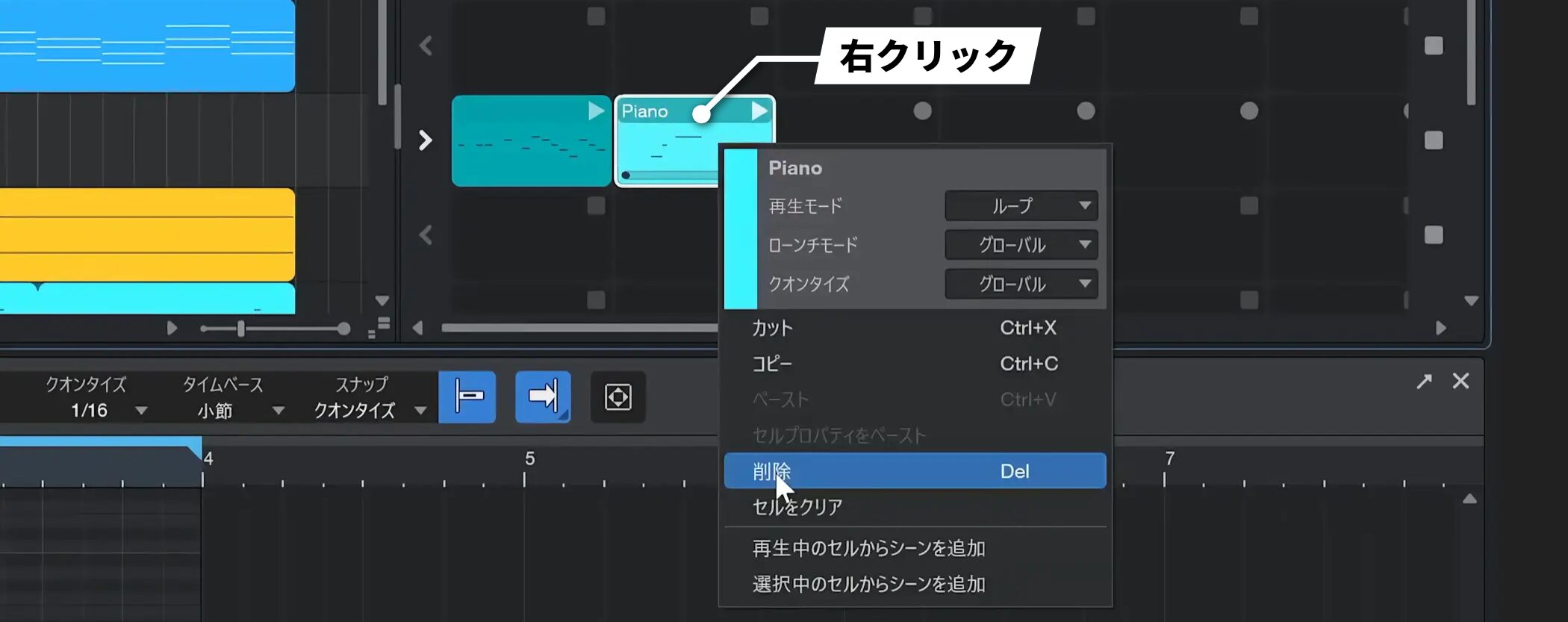1568x622 pixels.
Task: Select 再生中のセルからシーンを追加
Action: pos(868,548)
